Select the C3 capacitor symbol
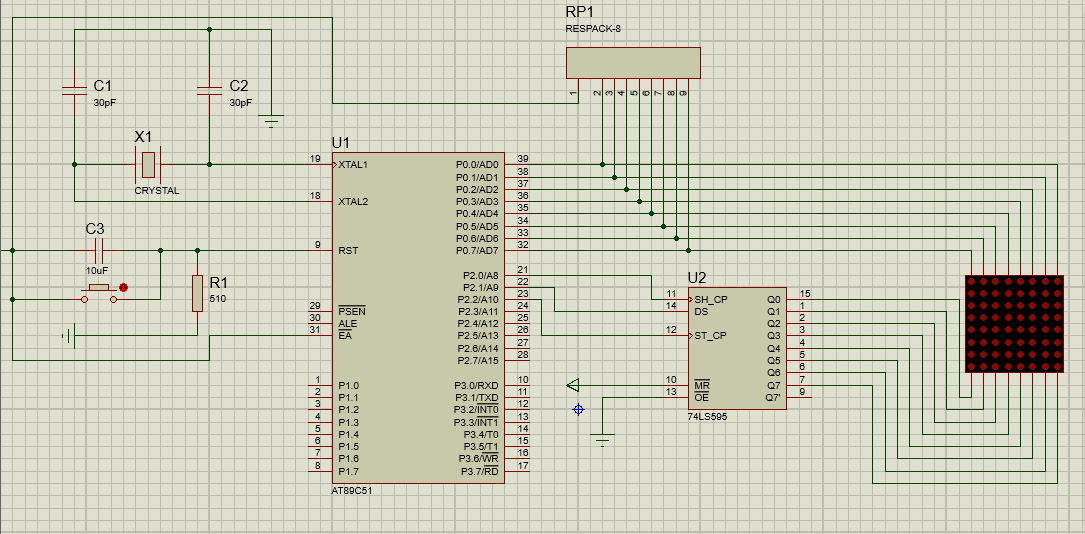The width and height of the screenshot is (1085, 534). [98, 249]
